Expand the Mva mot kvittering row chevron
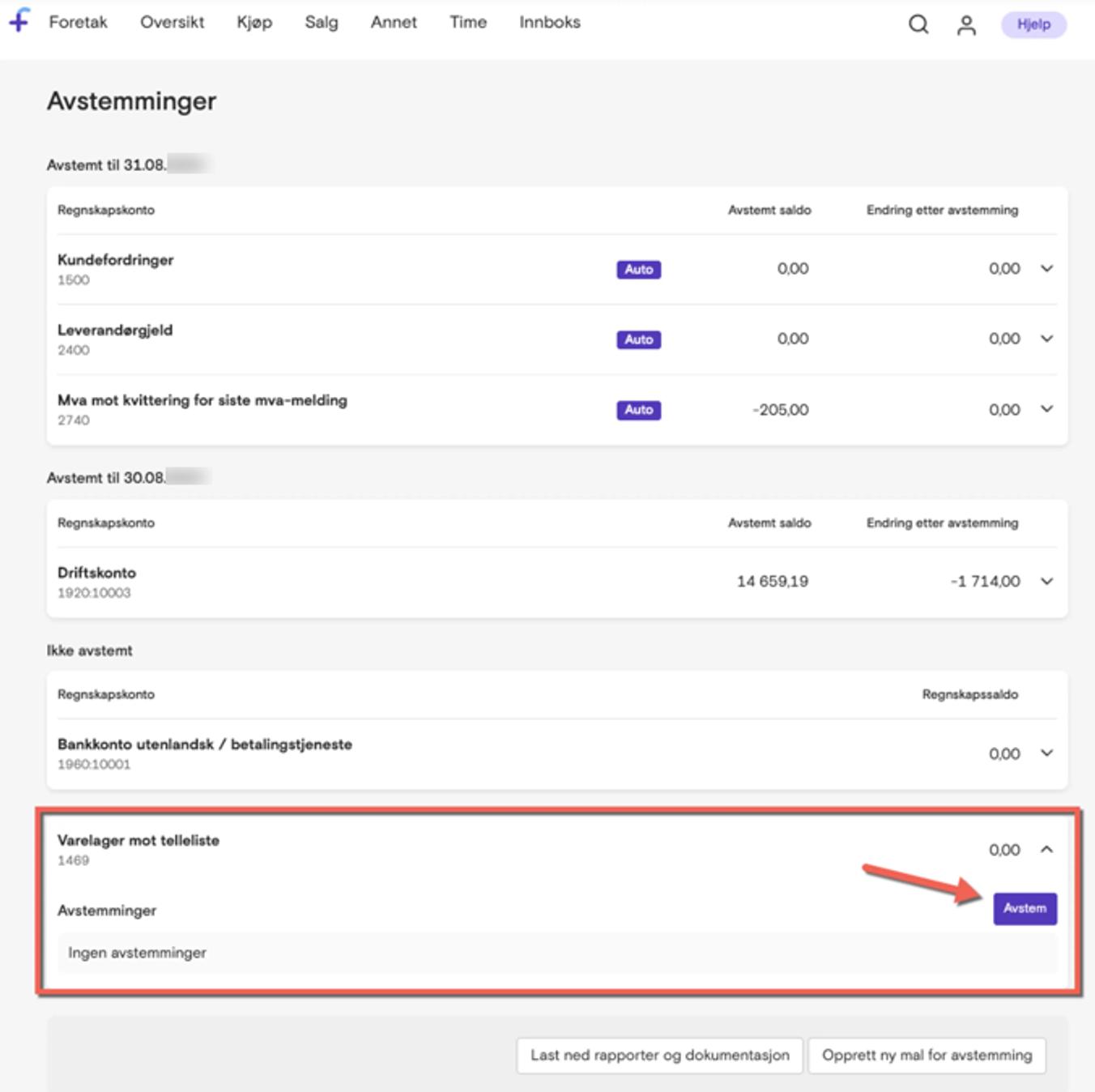 coord(1046,409)
